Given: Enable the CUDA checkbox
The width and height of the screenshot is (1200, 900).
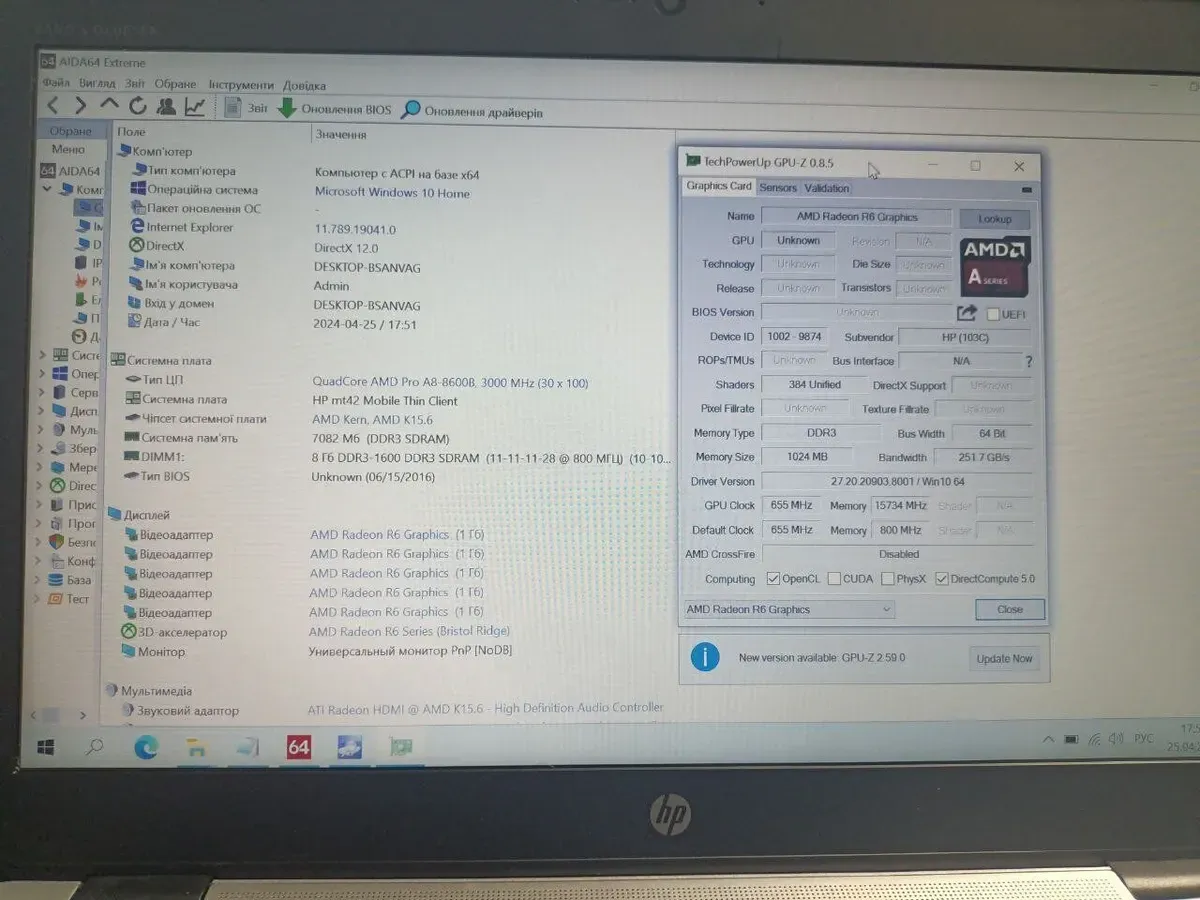Looking at the screenshot, I should coord(833,579).
